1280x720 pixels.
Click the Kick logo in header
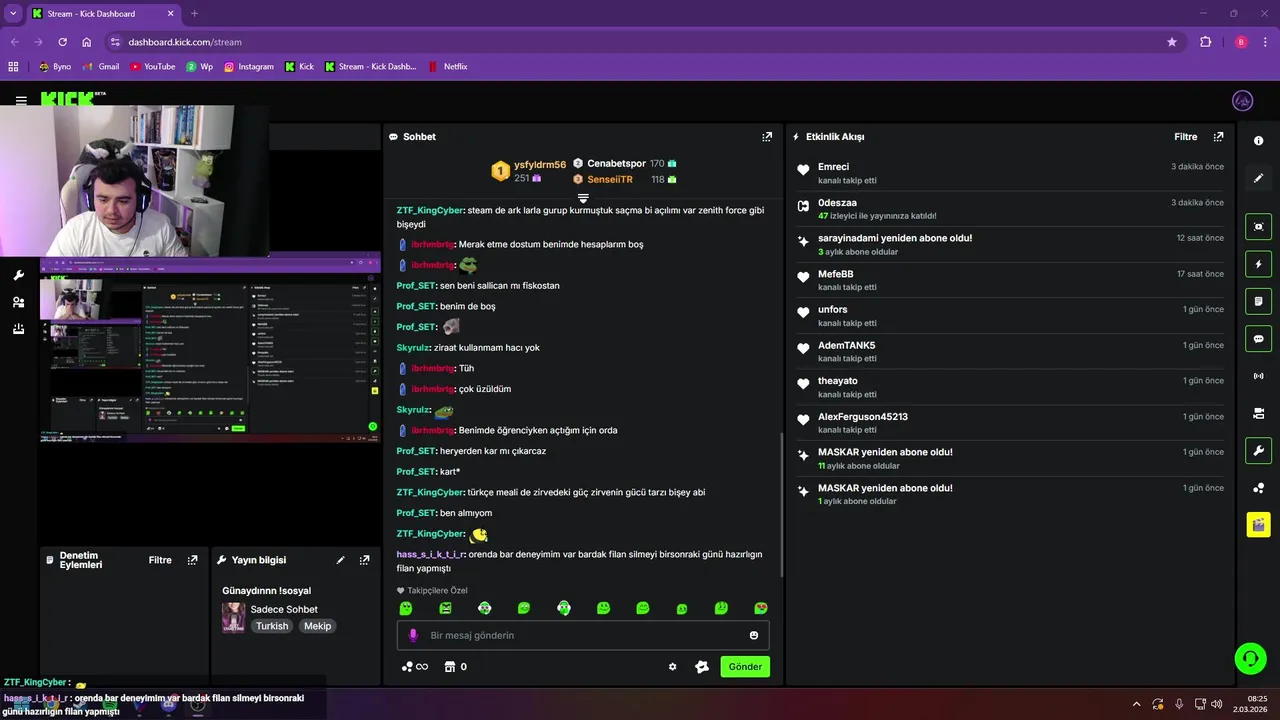pos(68,99)
